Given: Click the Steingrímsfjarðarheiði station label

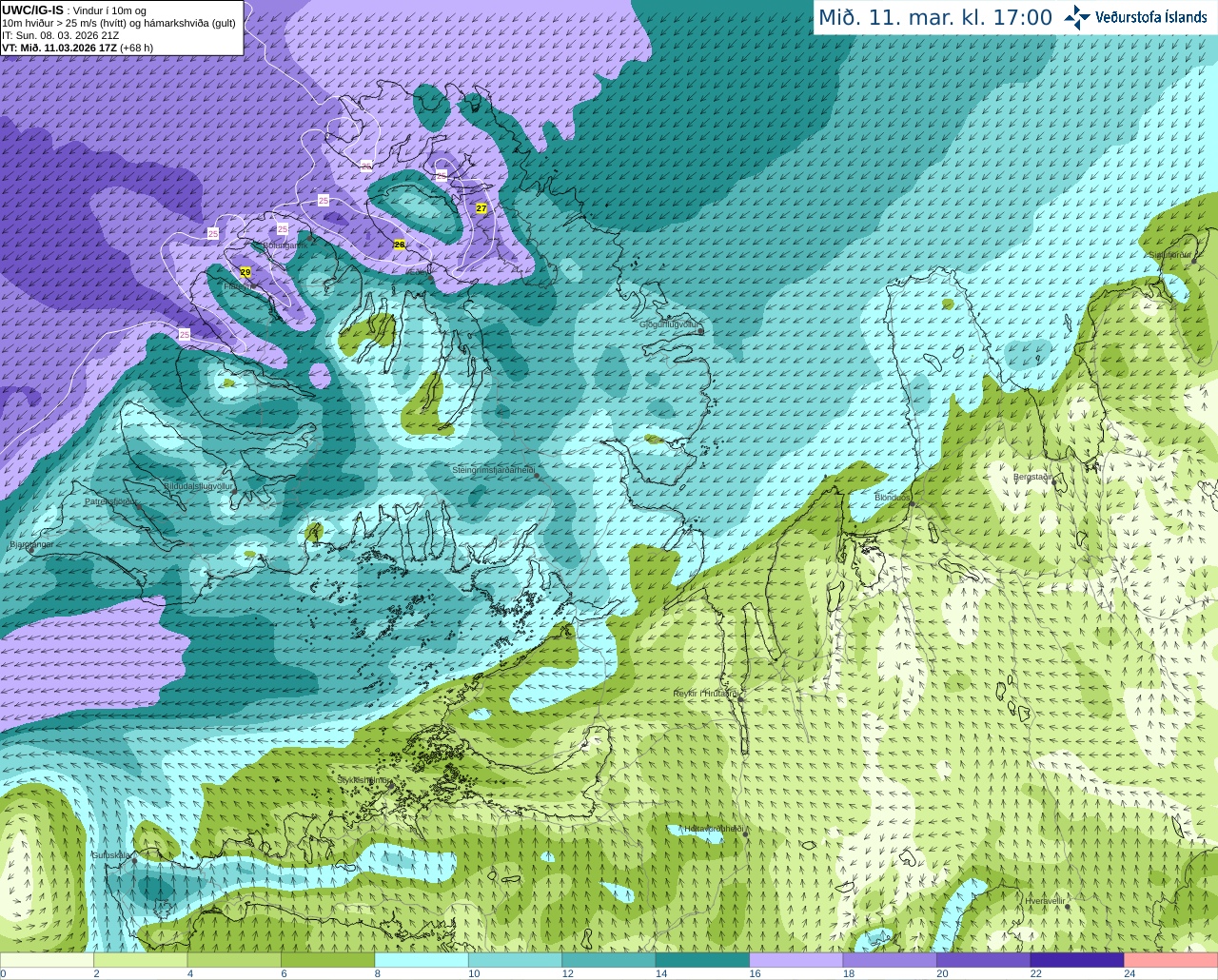Looking at the screenshot, I should [492, 469].
